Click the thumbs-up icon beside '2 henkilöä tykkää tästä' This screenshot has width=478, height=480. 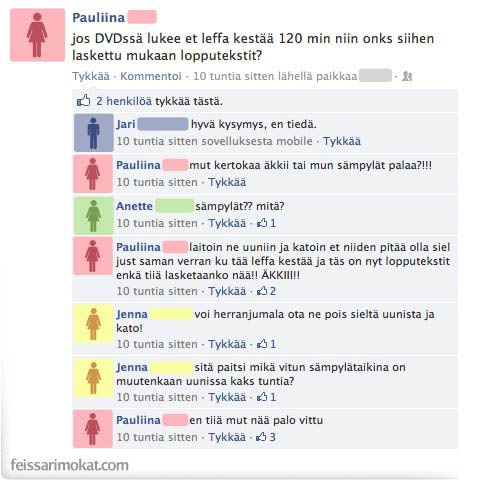tap(83, 100)
